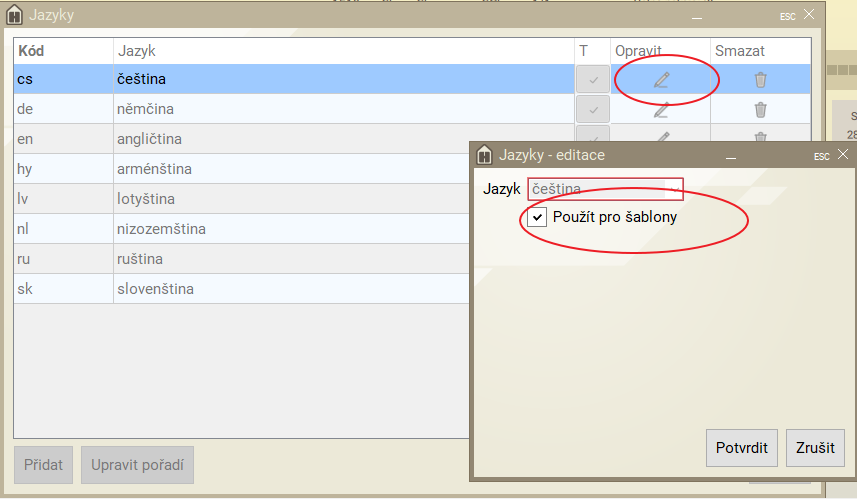Toggle the T checkbox for čeština
The height and width of the screenshot is (499, 857).
[593, 80]
